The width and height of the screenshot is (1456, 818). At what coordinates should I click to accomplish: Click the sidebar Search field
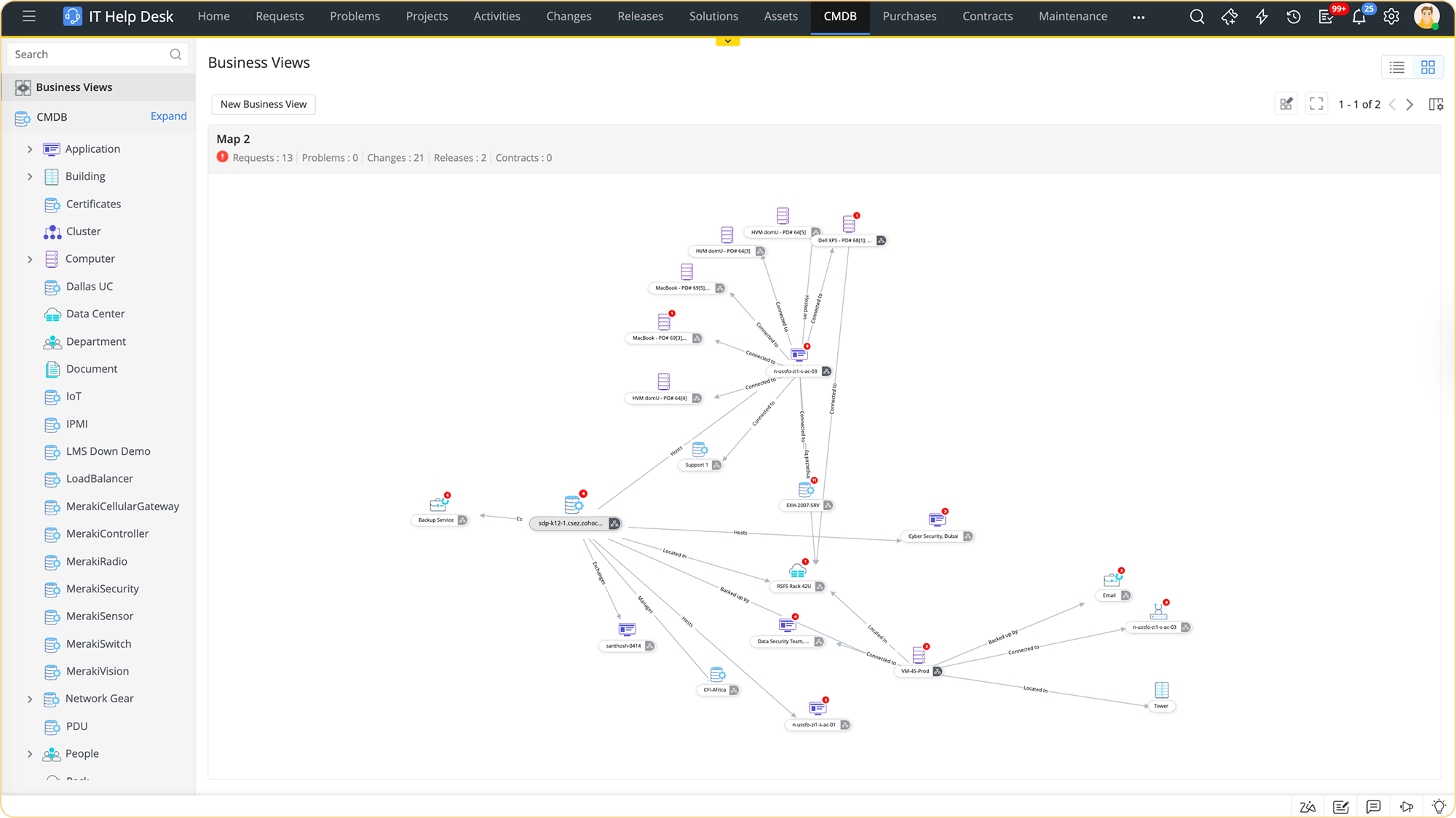(87, 55)
